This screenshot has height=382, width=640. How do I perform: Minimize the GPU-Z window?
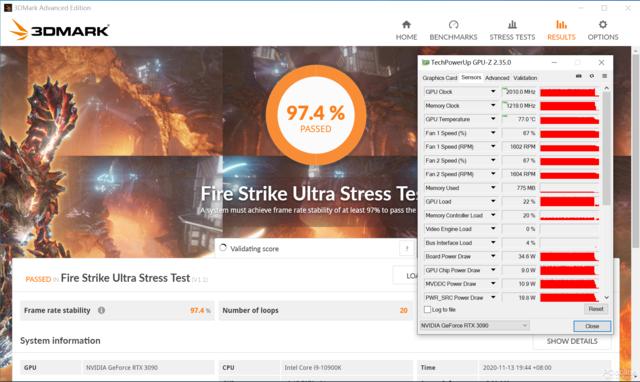point(554,62)
